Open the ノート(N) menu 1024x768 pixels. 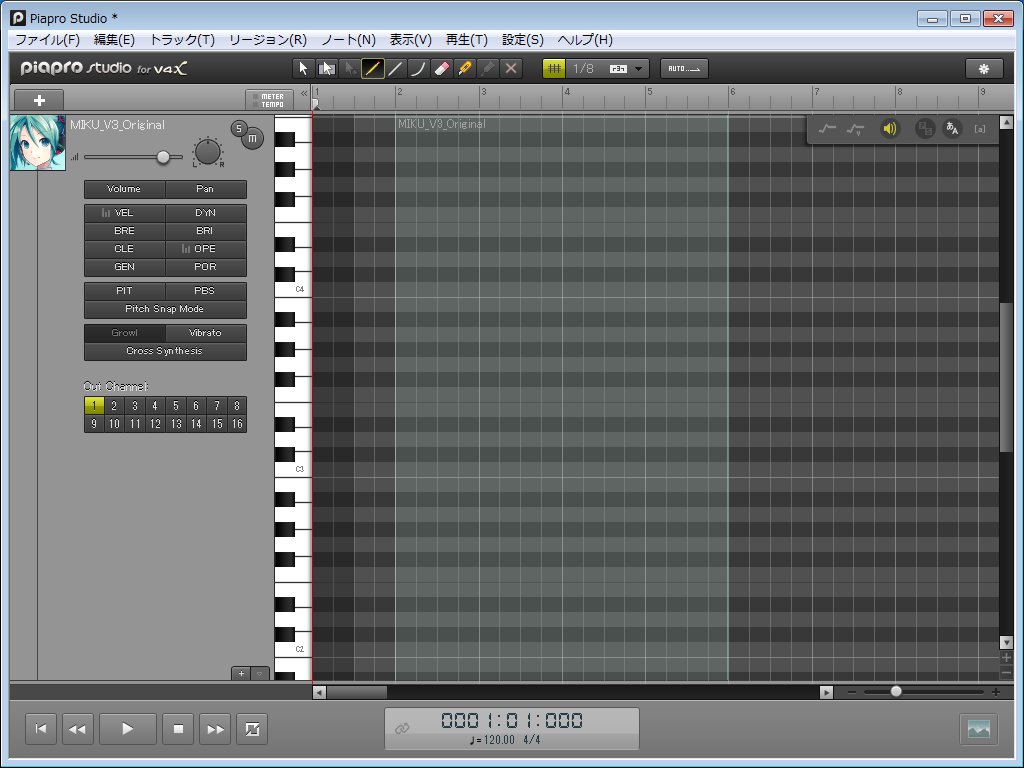pos(349,40)
